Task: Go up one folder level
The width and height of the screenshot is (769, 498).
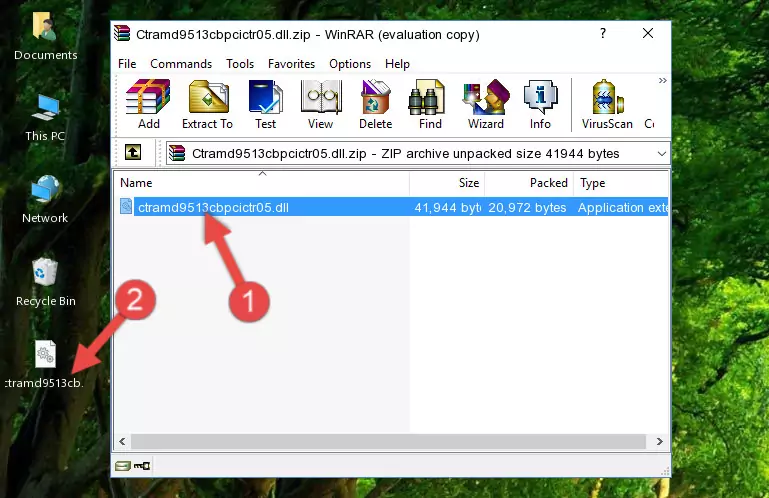Action: (133, 153)
